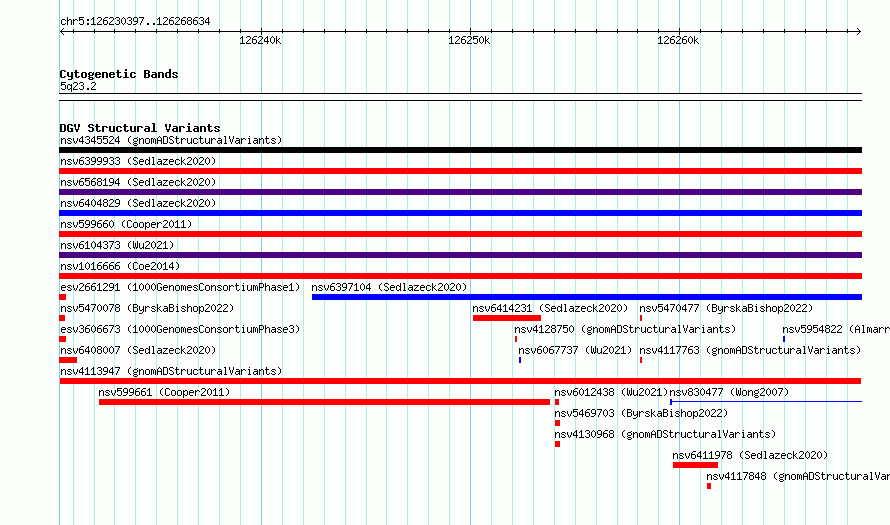Click the red nsv6414231 variant bar
This screenshot has width=890, height=525.
click(507, 318)
